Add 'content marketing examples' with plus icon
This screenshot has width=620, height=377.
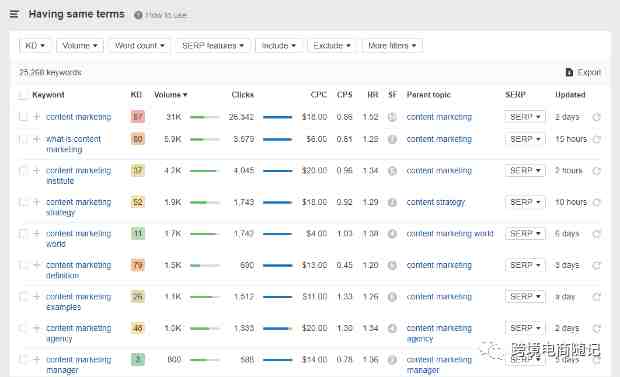pyautogui.click(x=36, y=296)
